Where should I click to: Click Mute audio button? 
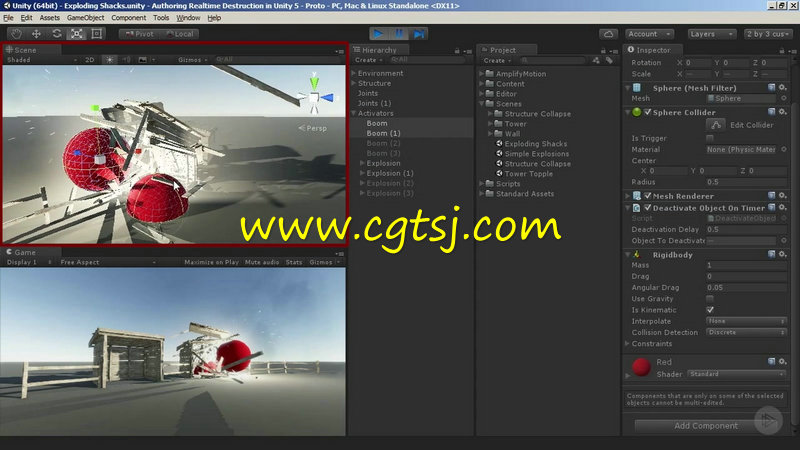click(262, 262)
